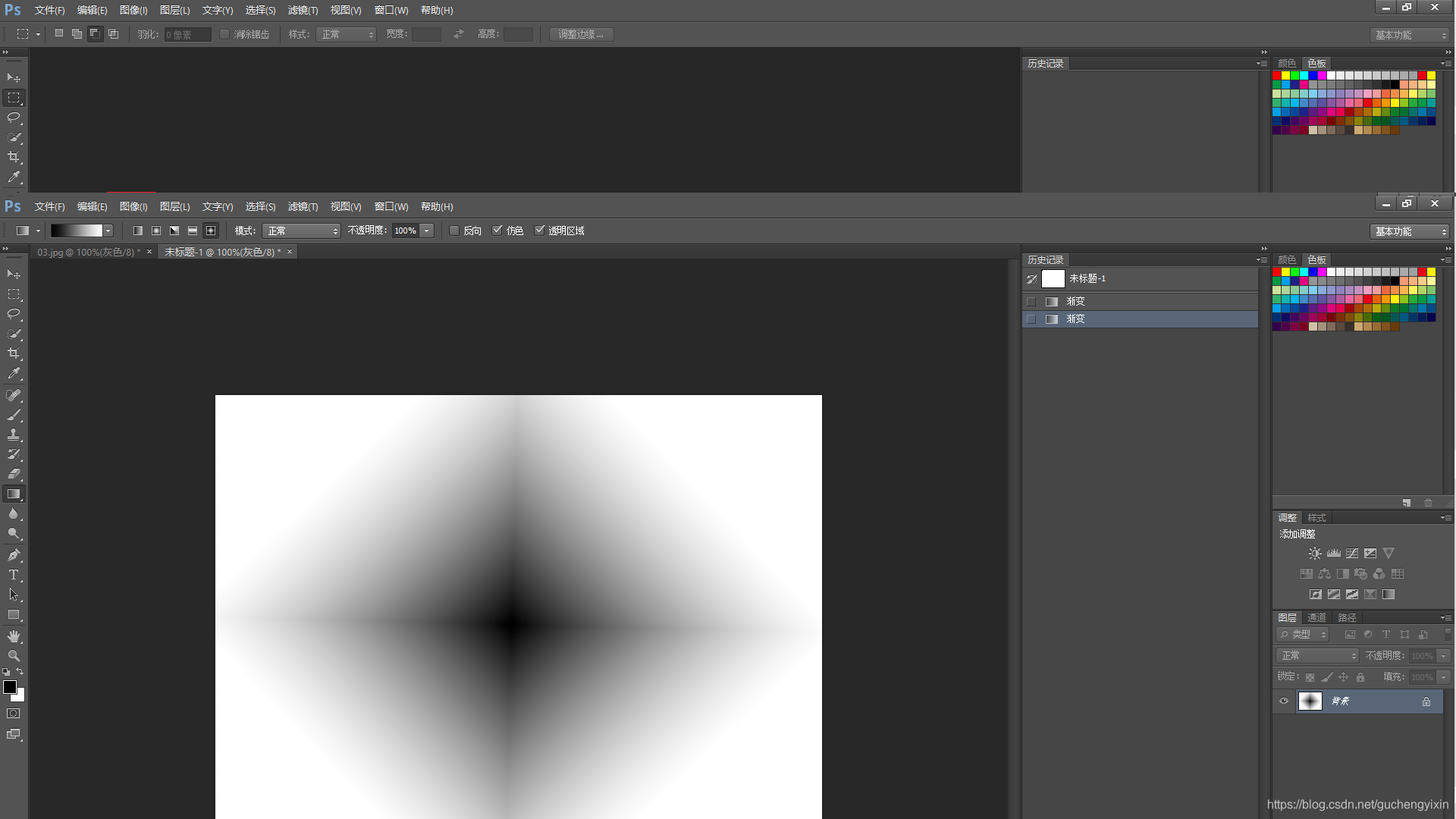Select the Clone Stamp tool
1456x819 pixels.
tap(14, 435)
